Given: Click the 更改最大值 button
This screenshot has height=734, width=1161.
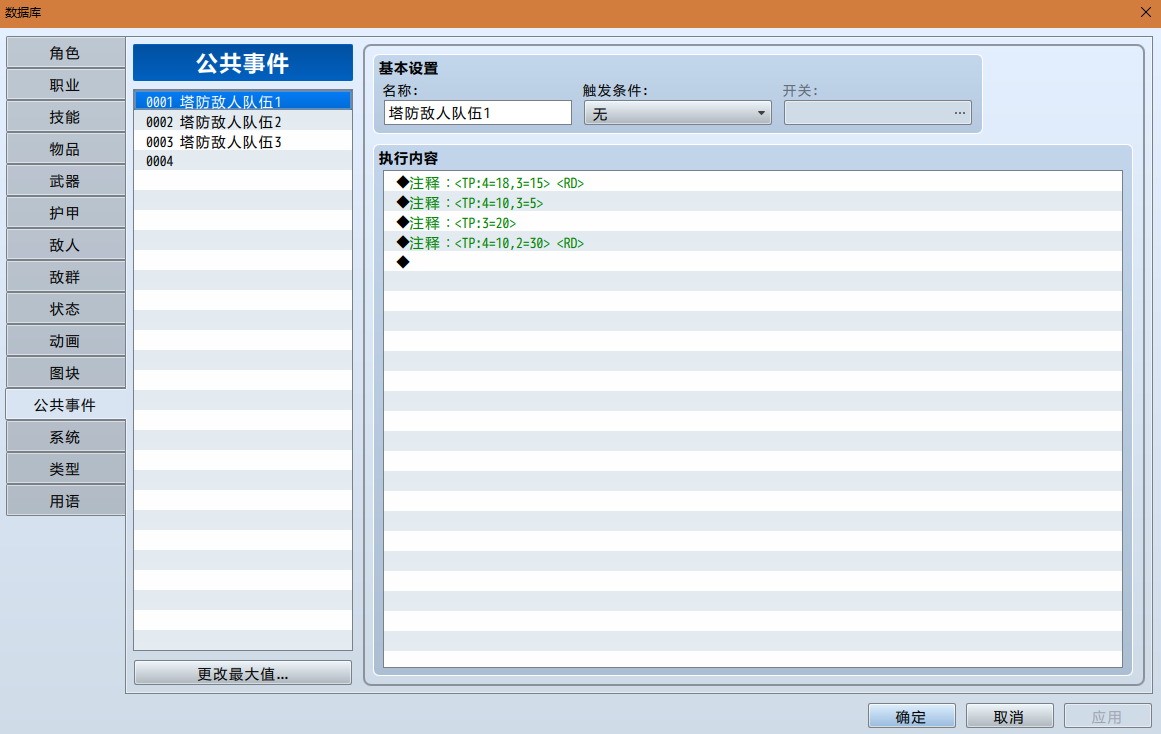Looking at the screenshot, I should [x=243, y=673].
